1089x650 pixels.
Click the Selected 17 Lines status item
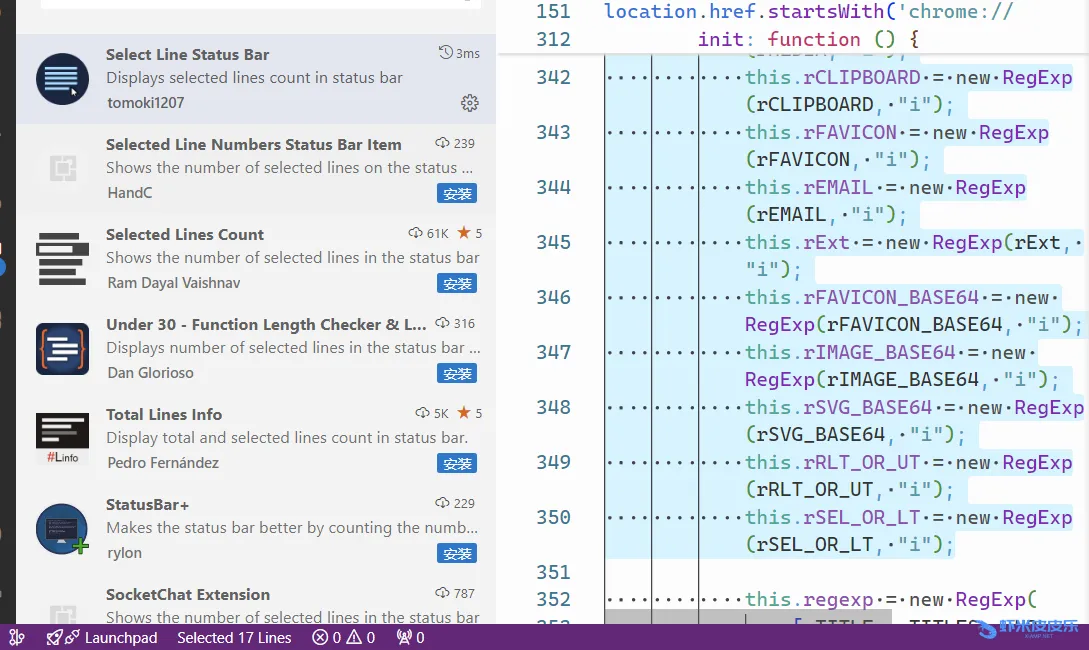234,637
